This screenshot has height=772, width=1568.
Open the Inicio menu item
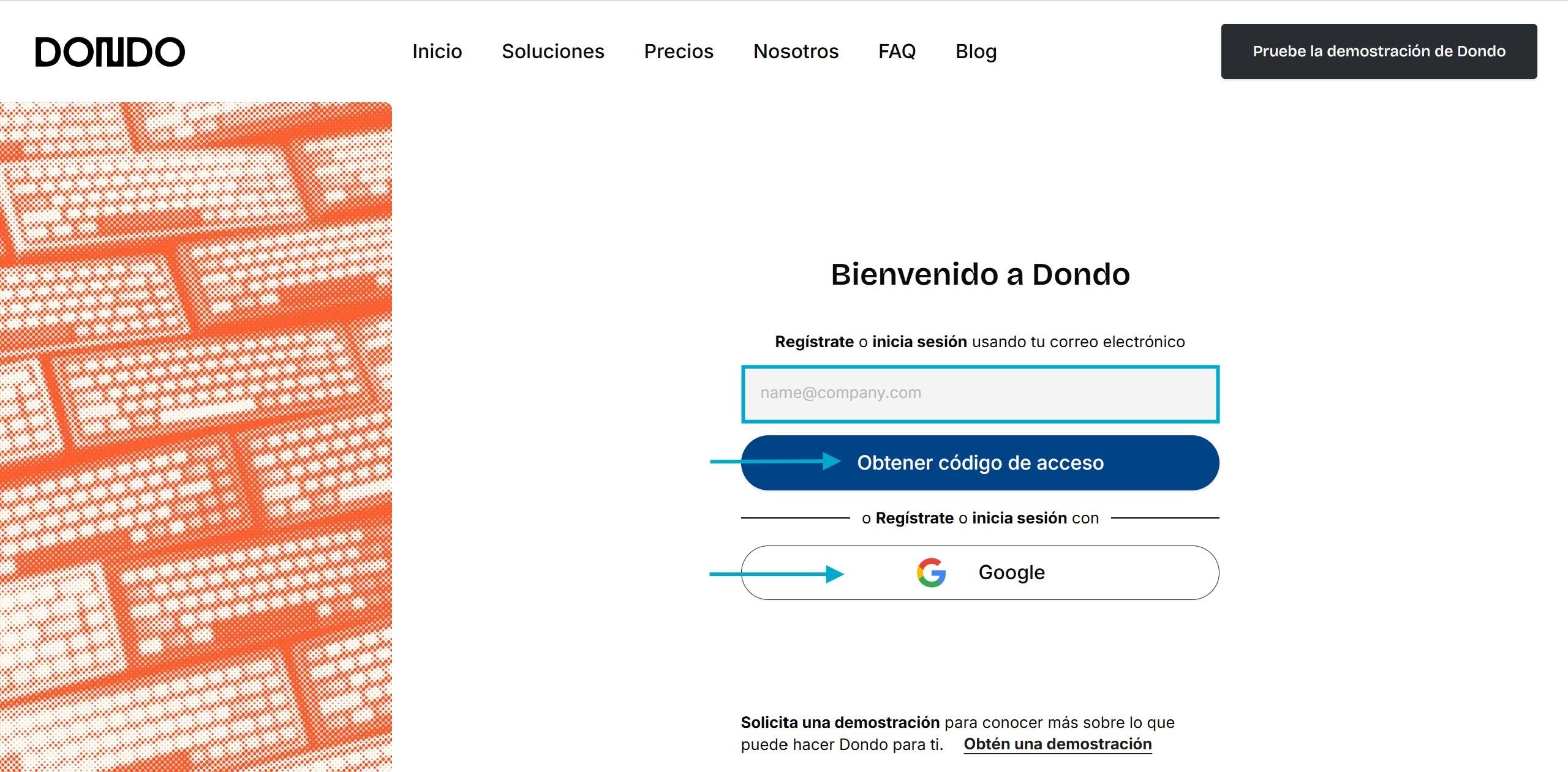[437, 51]
